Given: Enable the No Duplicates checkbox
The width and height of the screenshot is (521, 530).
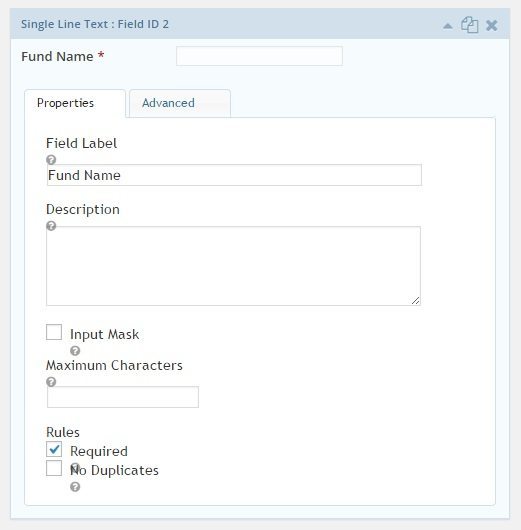Looking at the screenshot, I should tap(54, 468).
